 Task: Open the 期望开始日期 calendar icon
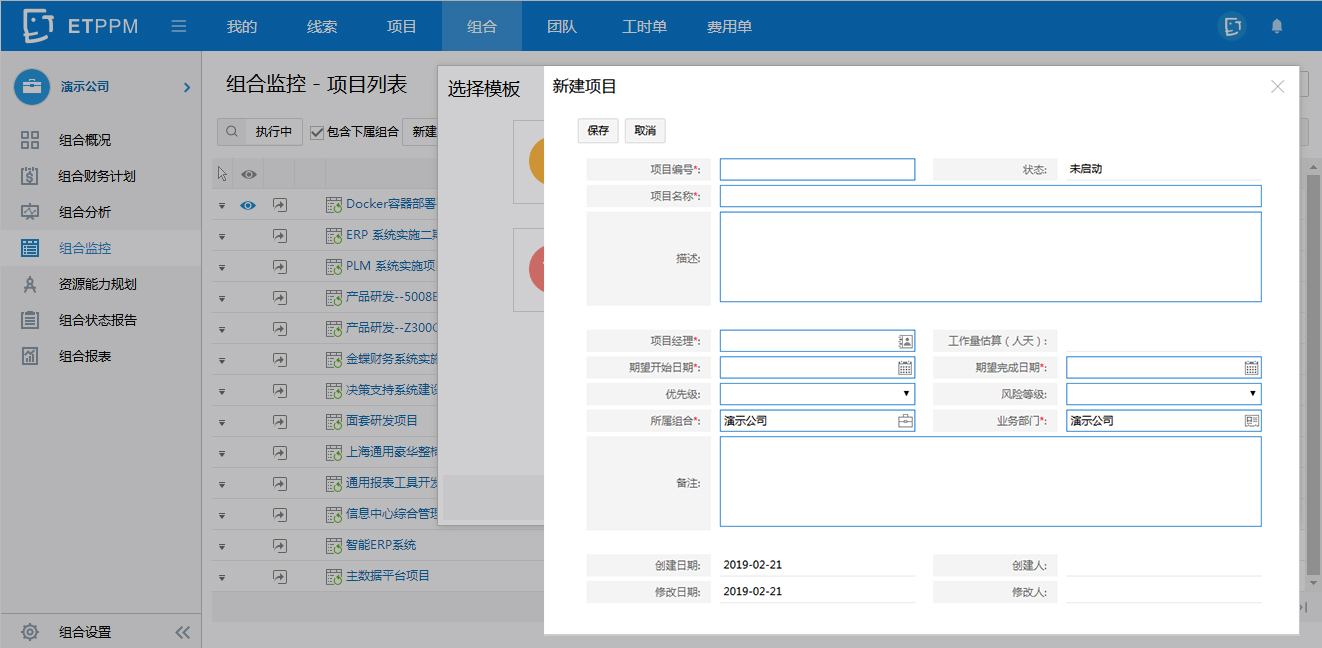(905, 367)
